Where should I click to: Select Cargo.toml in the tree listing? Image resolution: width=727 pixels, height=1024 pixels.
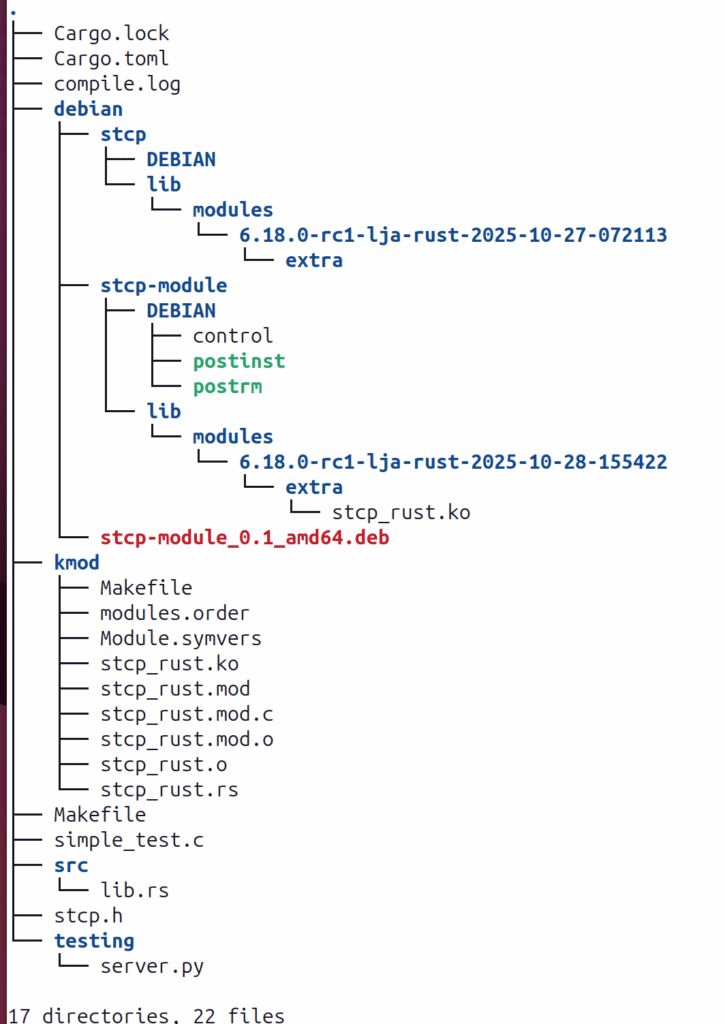tap(111, 58)
